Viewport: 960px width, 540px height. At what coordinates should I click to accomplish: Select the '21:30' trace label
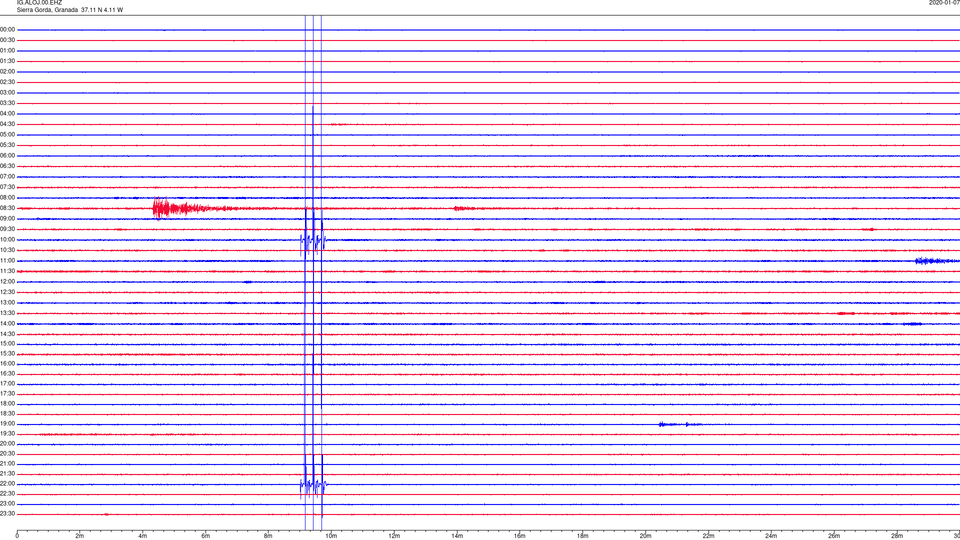tap(7, 474)
